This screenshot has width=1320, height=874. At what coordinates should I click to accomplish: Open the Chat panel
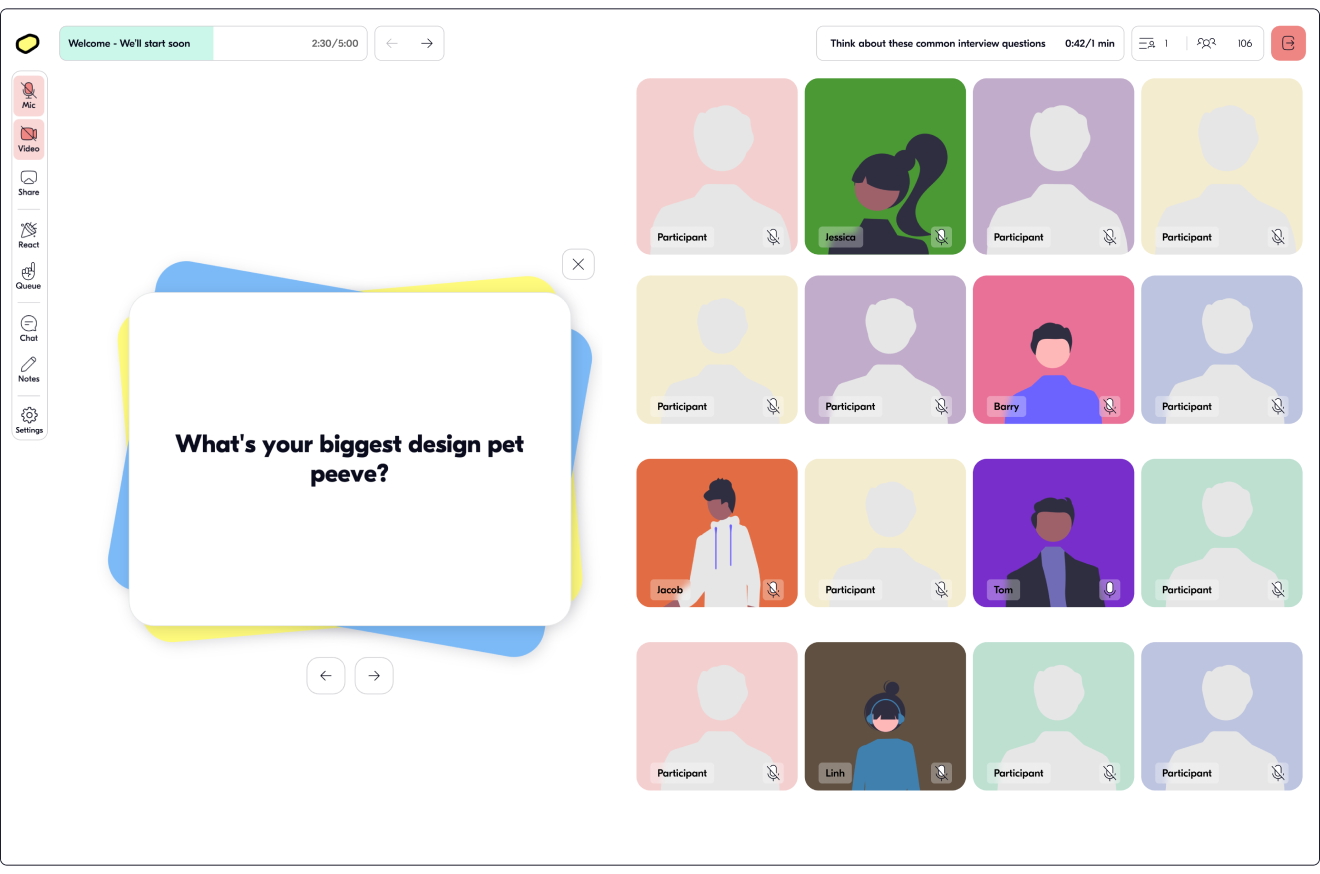click(x=29, y=328)
